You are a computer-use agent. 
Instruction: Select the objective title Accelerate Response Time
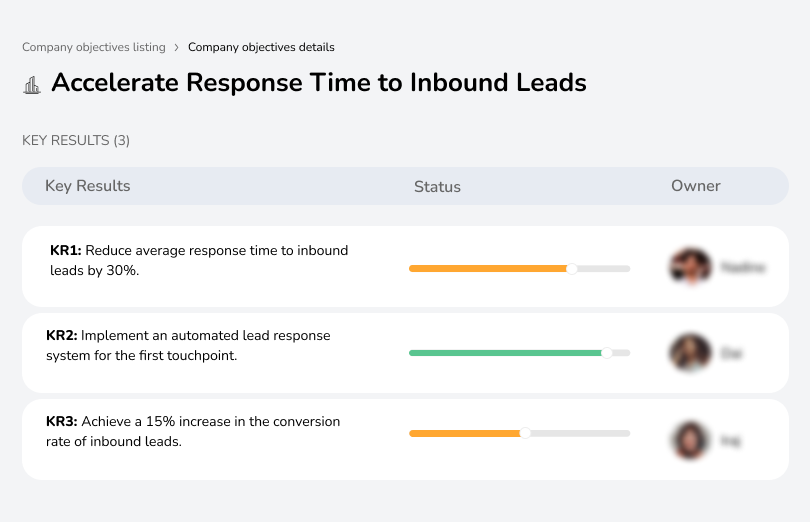(x=319, y=83)
